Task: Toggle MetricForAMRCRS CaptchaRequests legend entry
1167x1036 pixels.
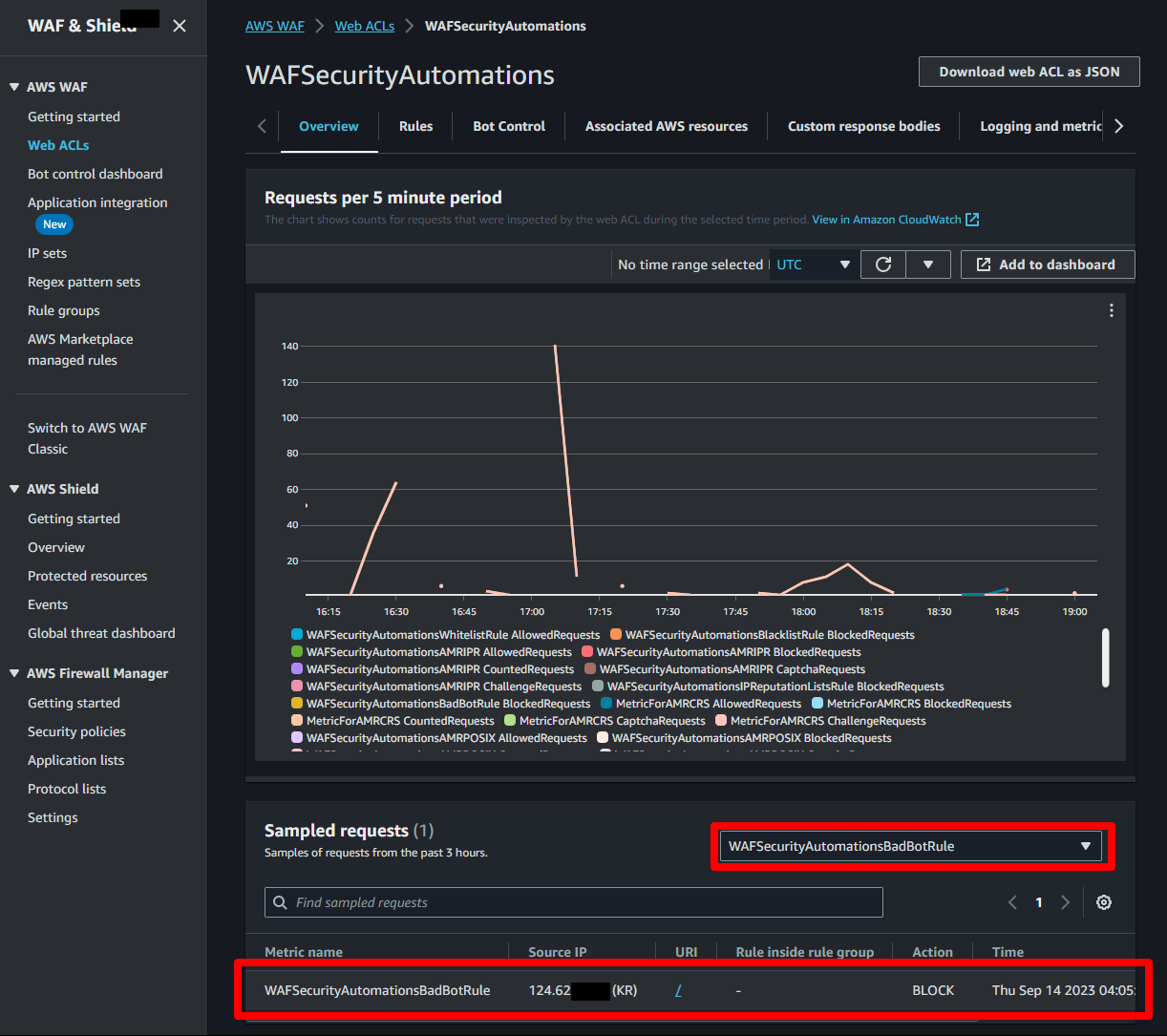Action: [605, 721]
